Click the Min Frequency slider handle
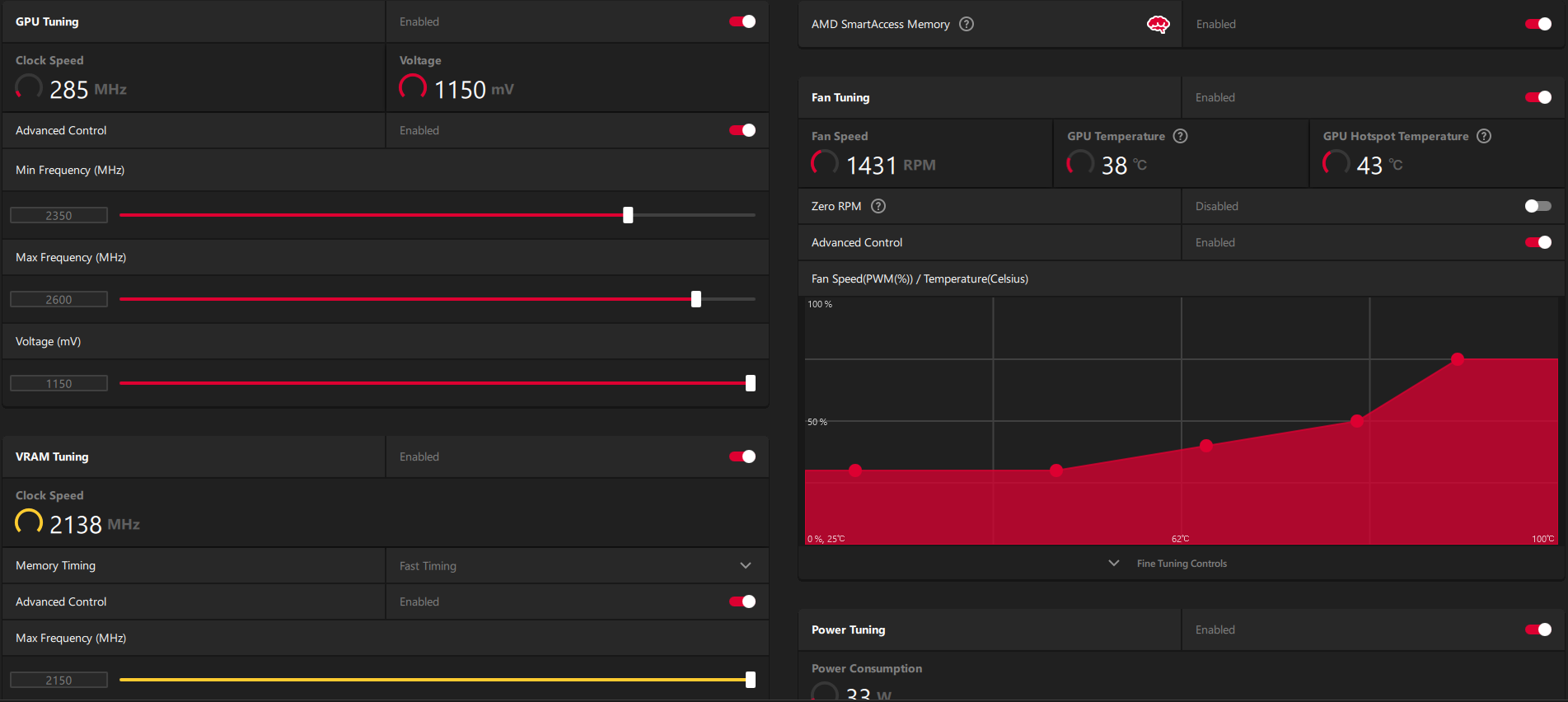1568x702 pixels. [x=628, y=215]
